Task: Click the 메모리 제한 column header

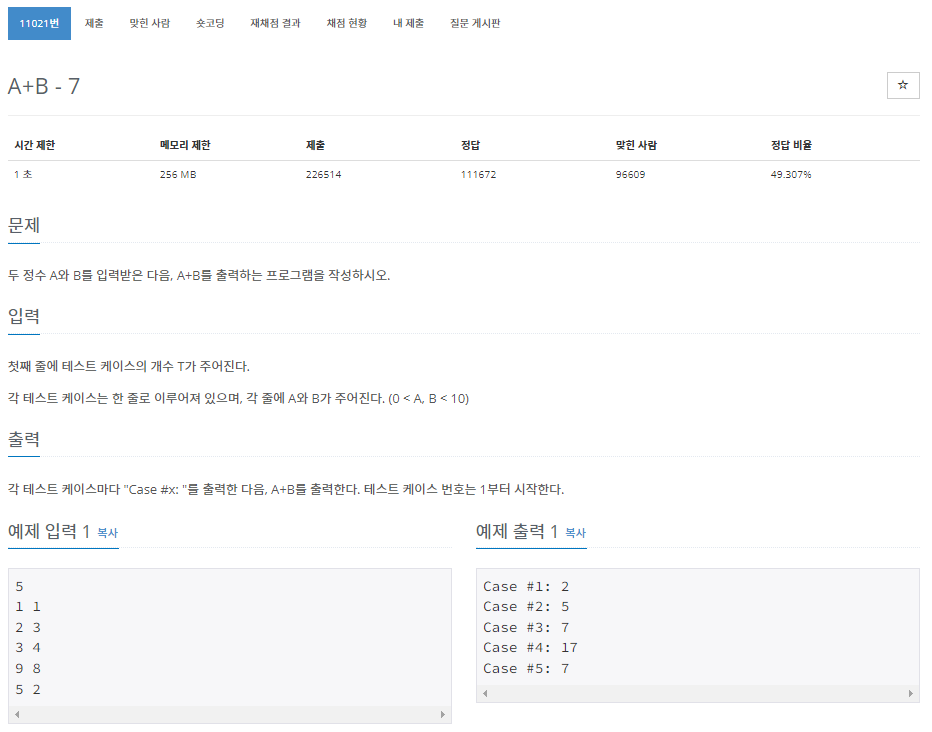Action: [x=185, y=145]
